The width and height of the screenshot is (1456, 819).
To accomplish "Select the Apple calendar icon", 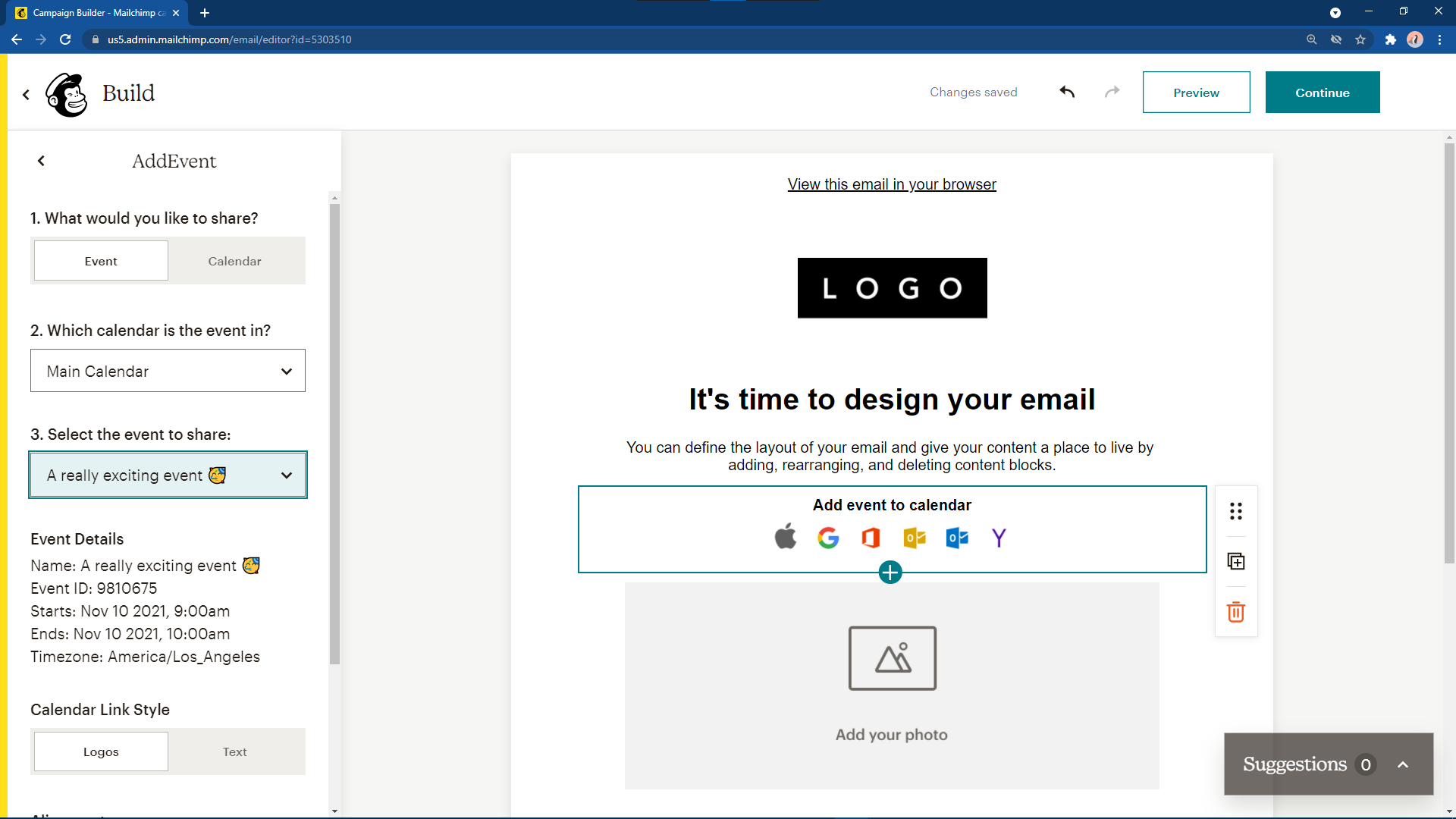I will 786,538.
